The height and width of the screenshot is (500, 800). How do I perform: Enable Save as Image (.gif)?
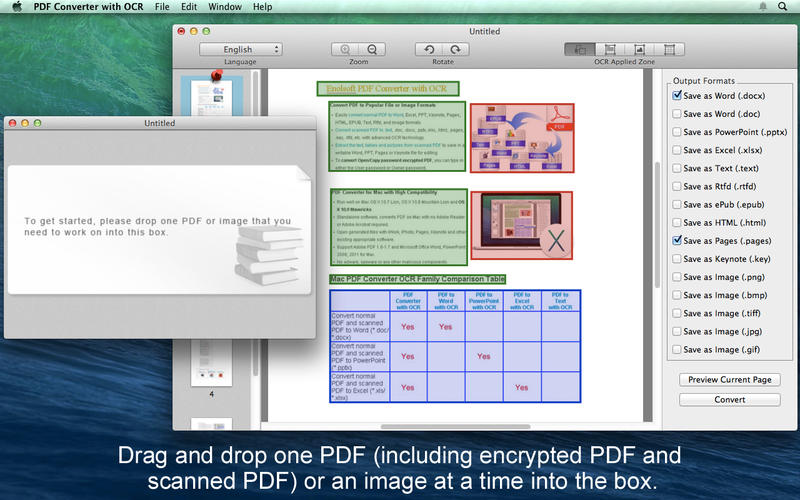point(677,349)
